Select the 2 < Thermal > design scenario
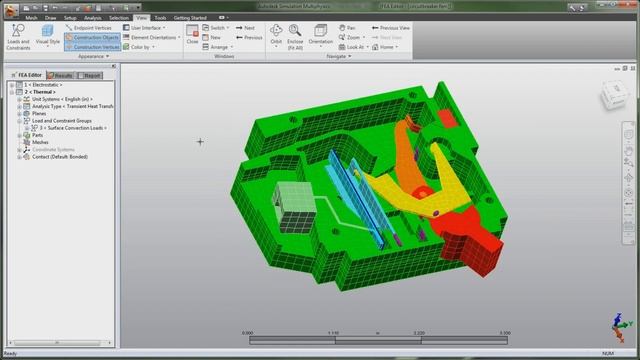This screenshot has width=640, height=360. coord(40,92)
